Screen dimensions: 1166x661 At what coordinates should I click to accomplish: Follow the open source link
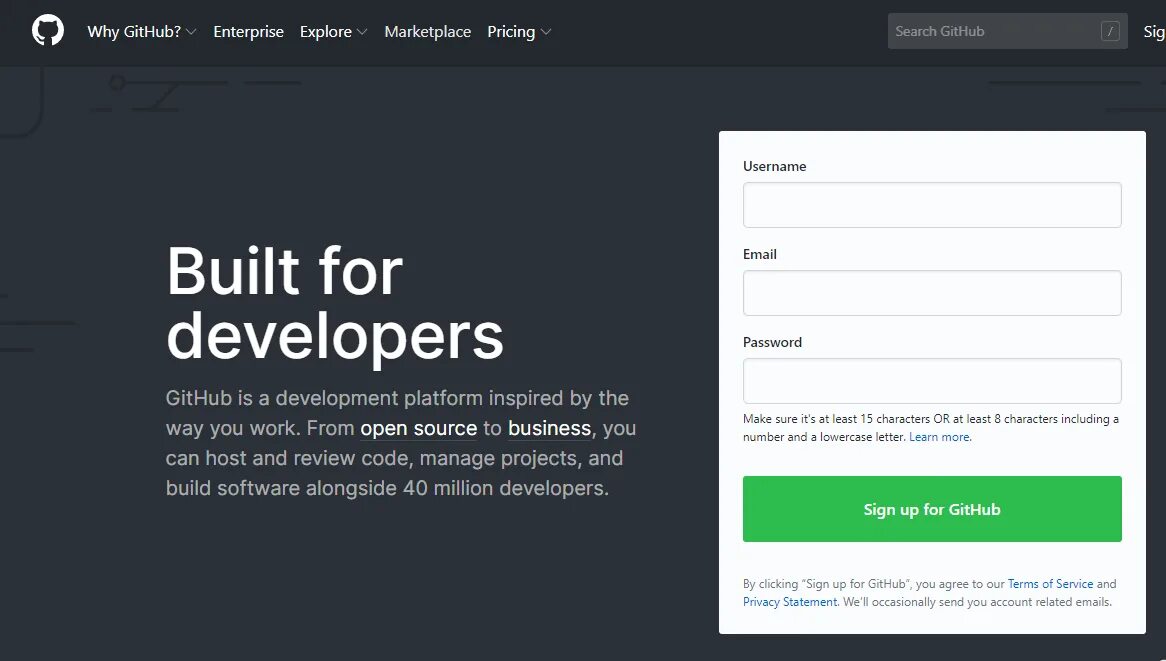coord(419,428)
